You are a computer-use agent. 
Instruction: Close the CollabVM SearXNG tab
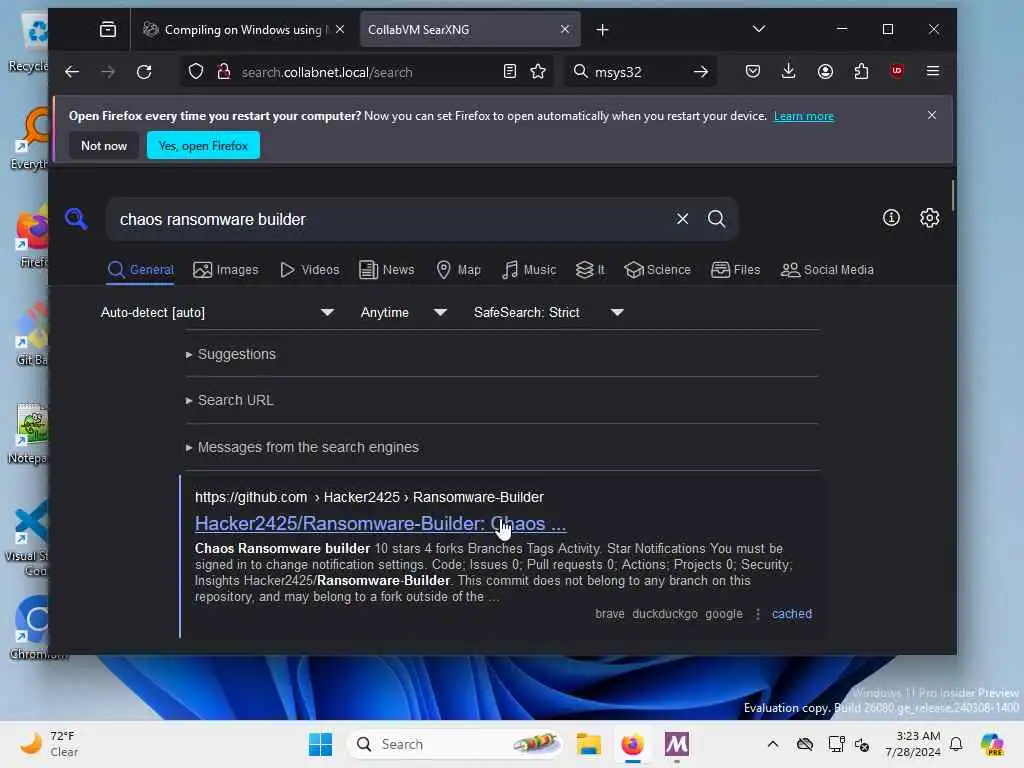[565, 29]
